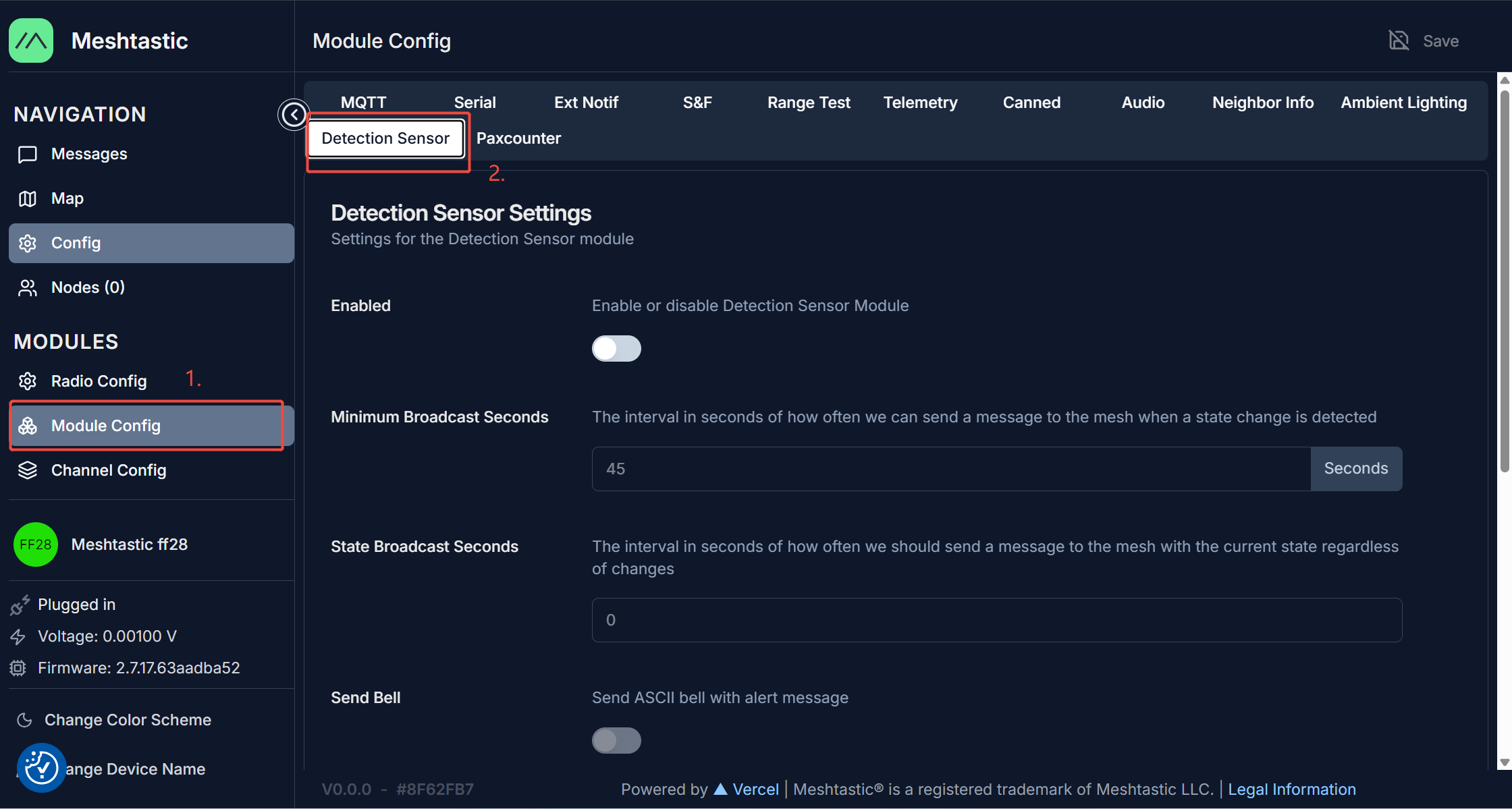Open the Legal Information link

[x=1291, y=789]
